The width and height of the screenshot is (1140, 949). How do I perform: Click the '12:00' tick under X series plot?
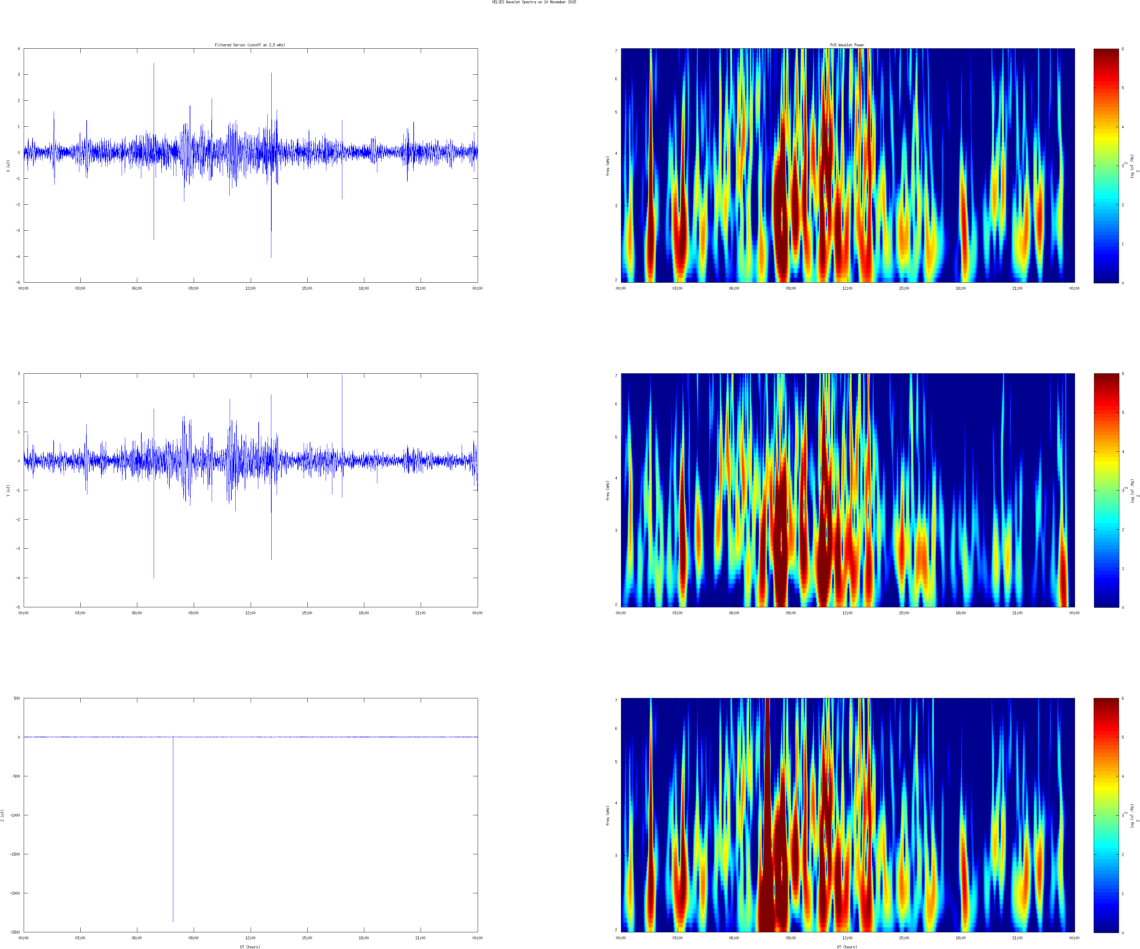click(250, 288)
